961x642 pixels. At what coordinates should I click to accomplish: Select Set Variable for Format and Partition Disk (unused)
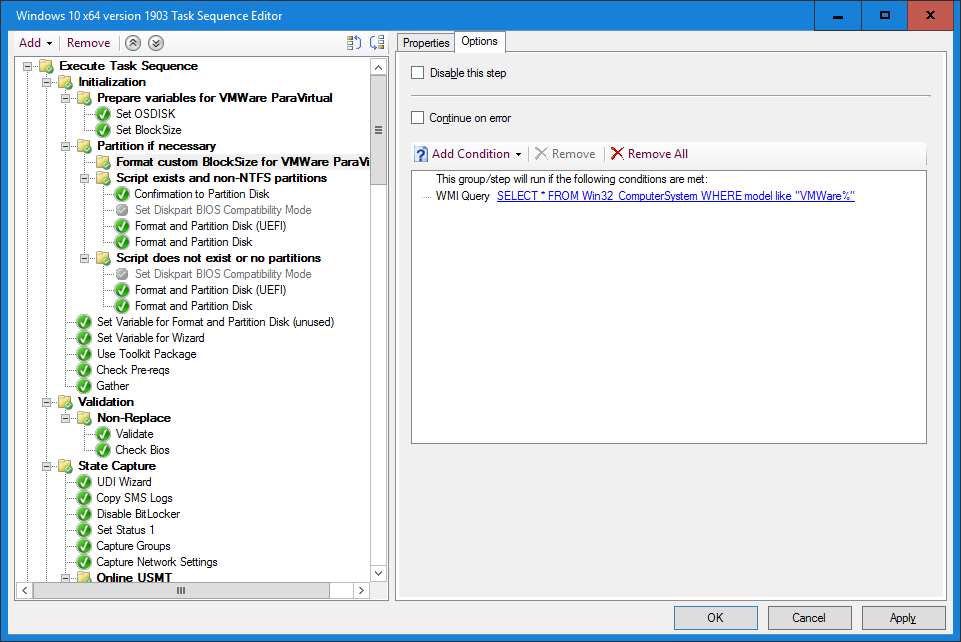coord(215,322)
